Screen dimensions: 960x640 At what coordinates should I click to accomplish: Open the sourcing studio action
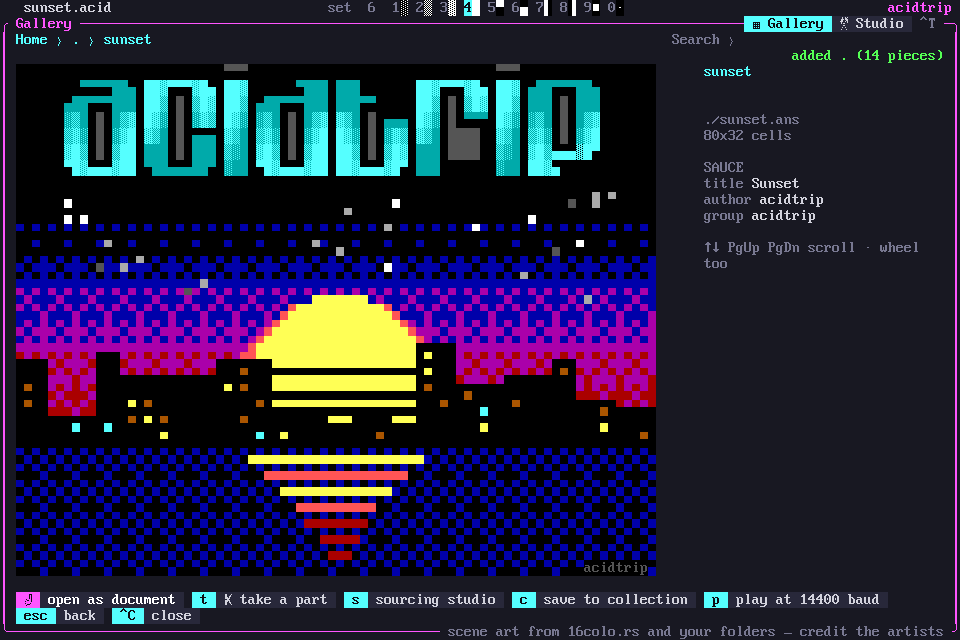[x=424, y=600]
